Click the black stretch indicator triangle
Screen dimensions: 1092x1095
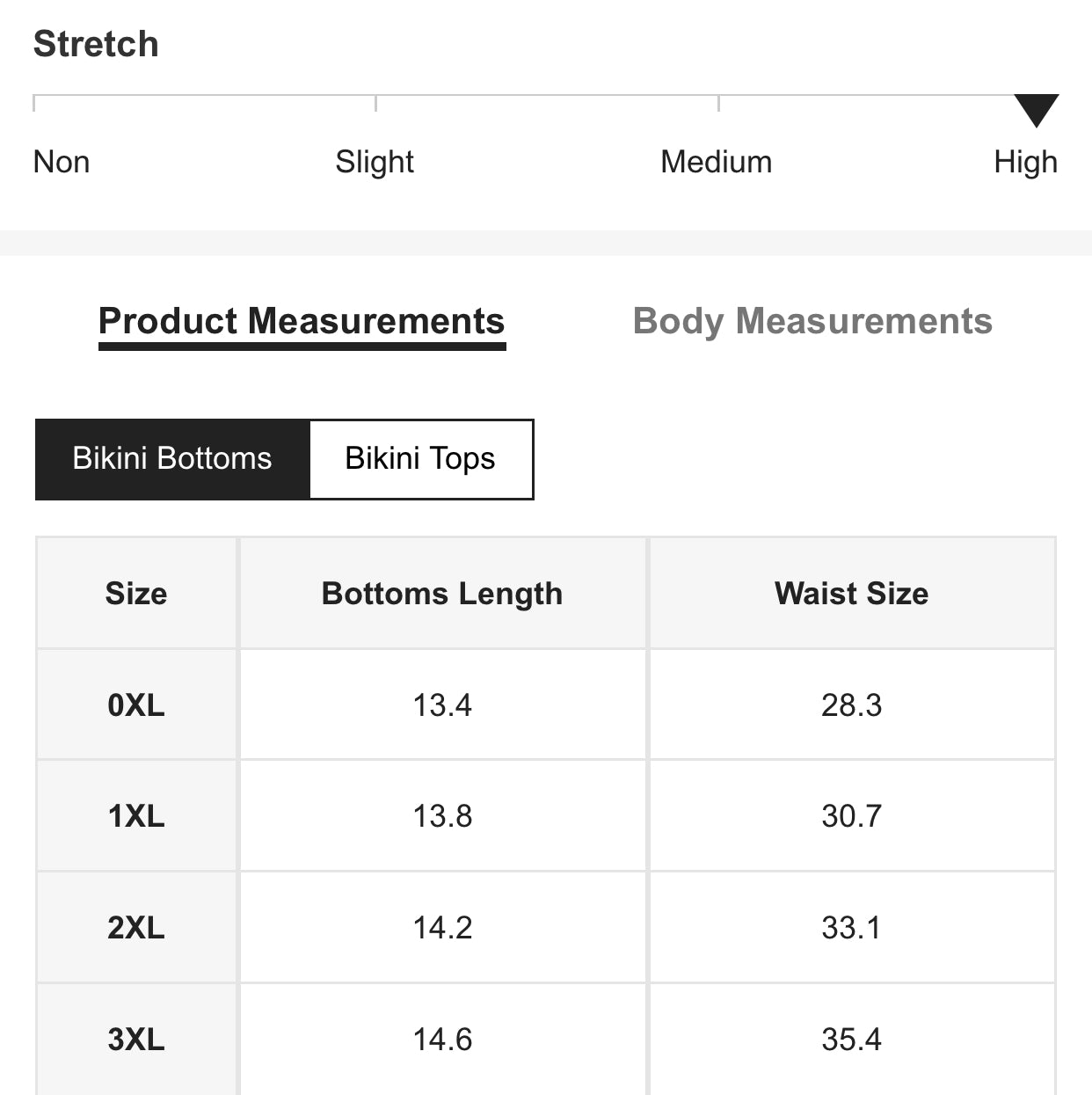pyautogui.click(x=1036, y=109)
